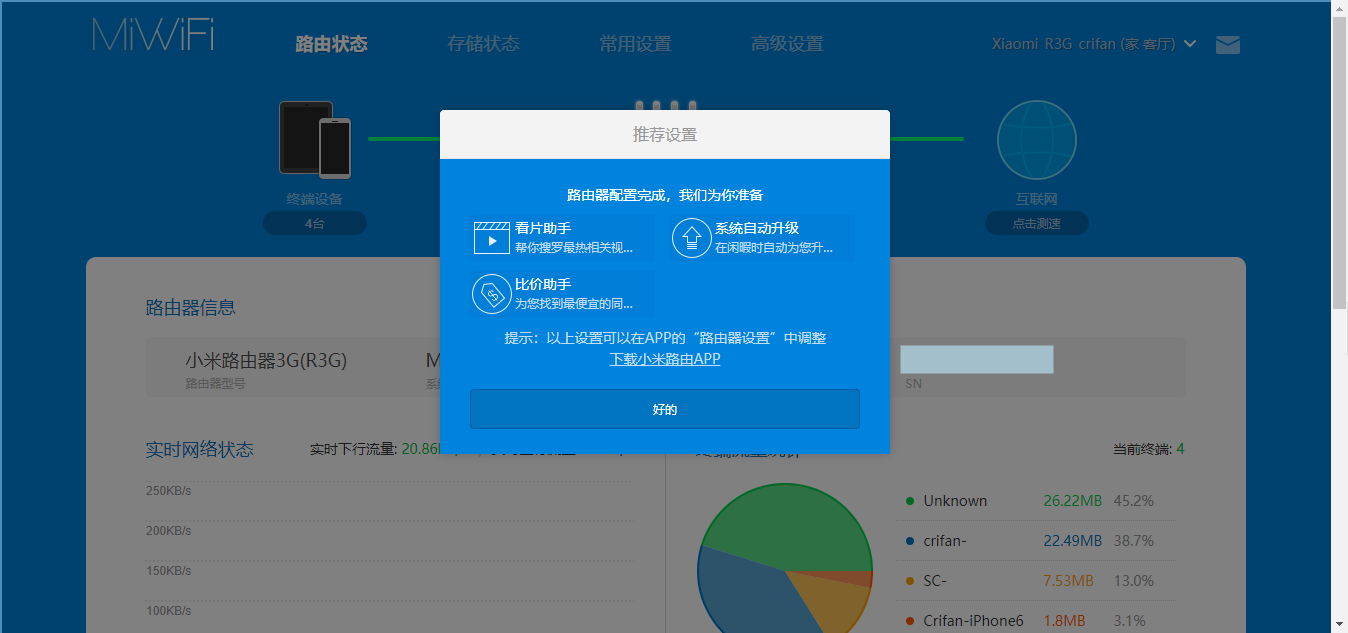Click the 45.2% percentage value

tap(1133, 500)
